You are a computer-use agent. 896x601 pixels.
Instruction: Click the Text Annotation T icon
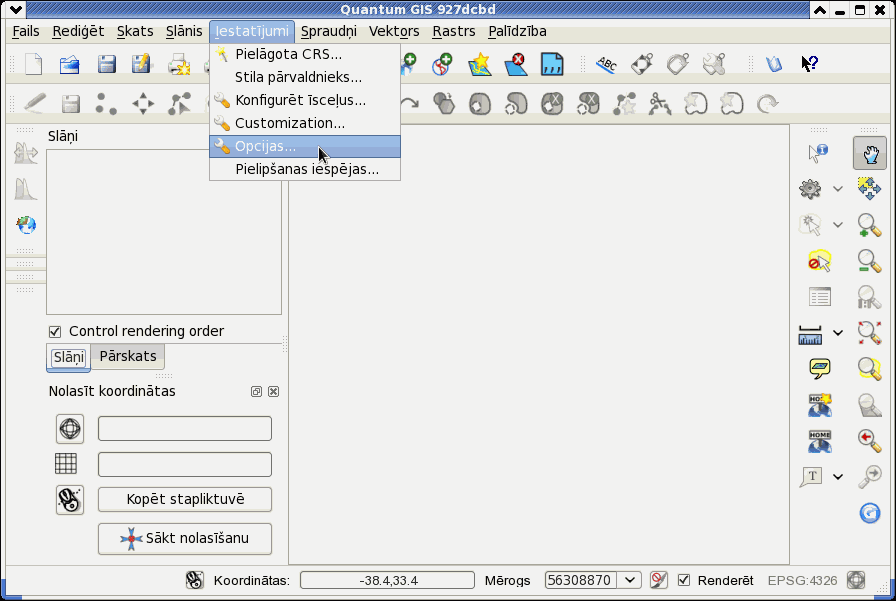pos(811,476)
